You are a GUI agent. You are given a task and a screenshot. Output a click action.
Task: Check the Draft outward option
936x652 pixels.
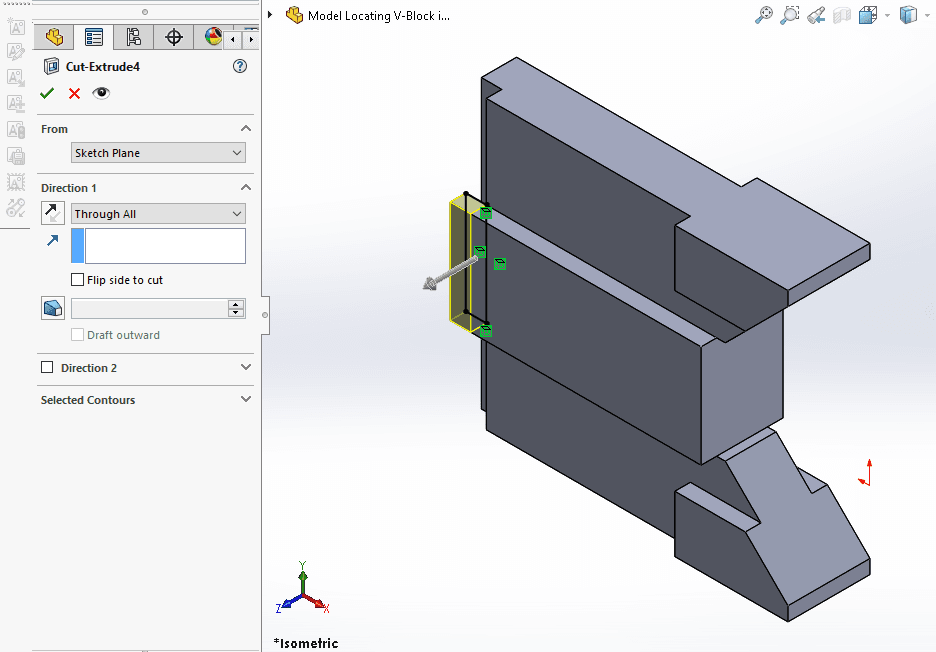tap(78, 334)
